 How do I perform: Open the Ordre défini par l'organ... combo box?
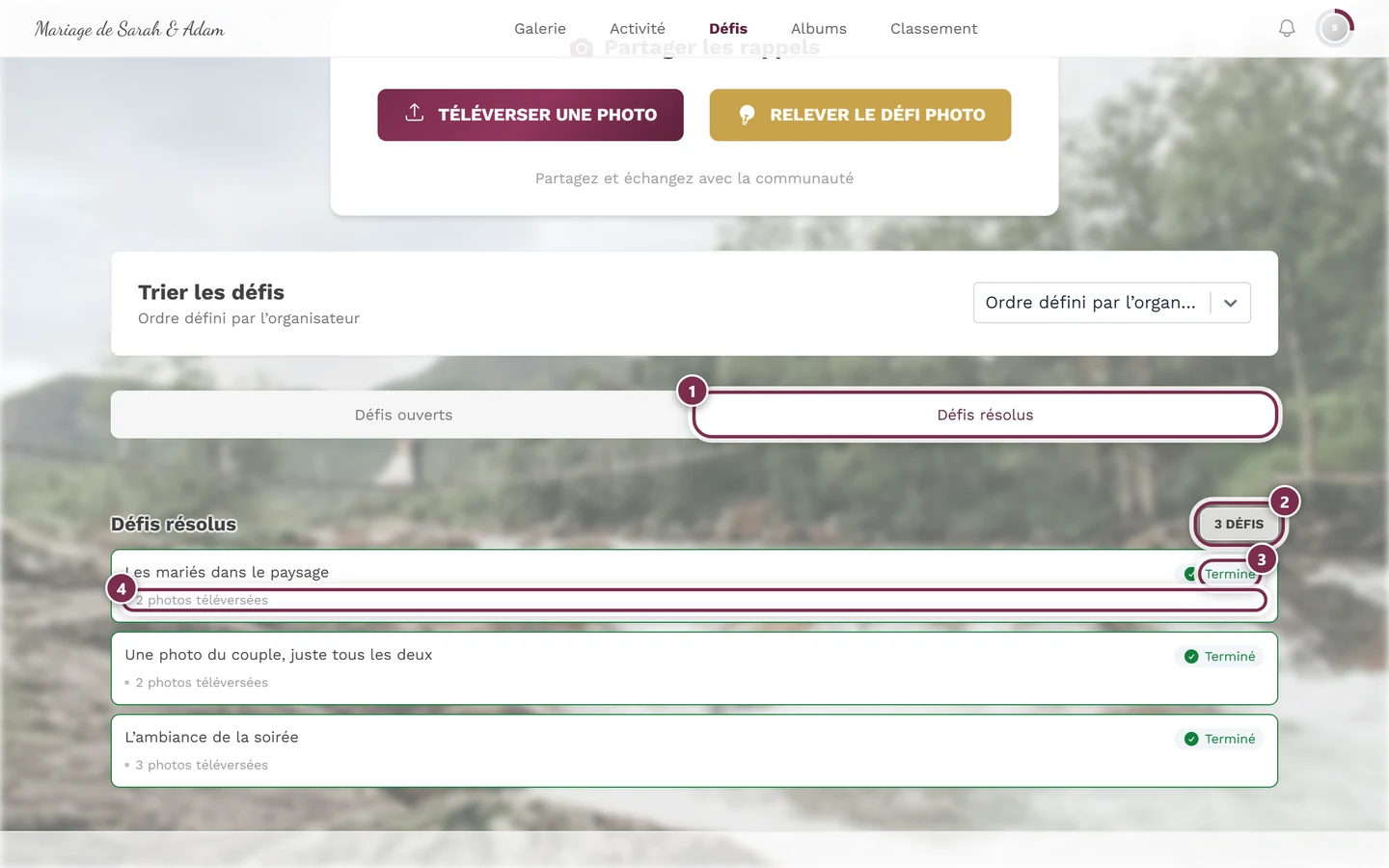coord(1112,303)
